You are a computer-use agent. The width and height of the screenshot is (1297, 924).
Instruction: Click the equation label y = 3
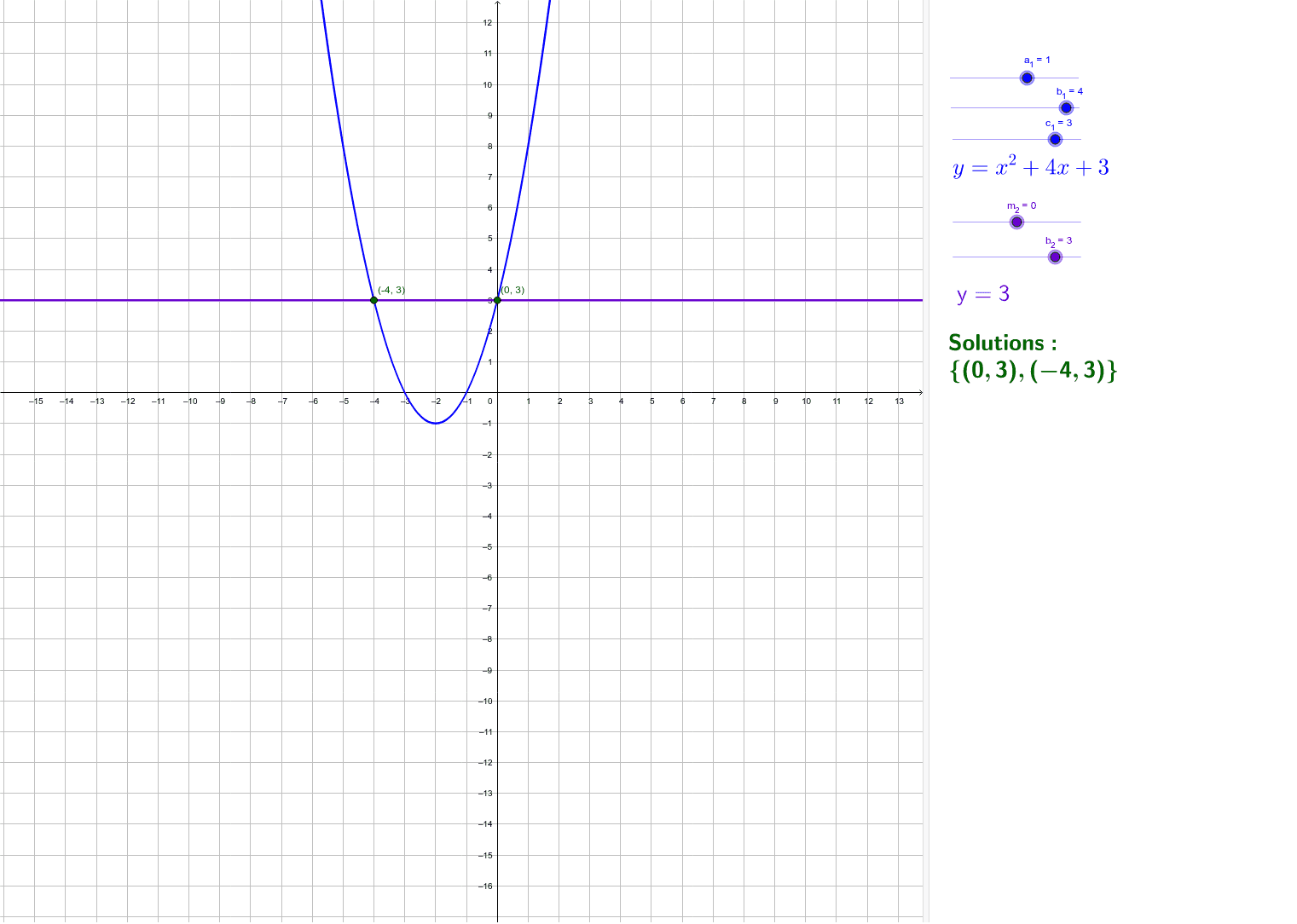(982, 293)
